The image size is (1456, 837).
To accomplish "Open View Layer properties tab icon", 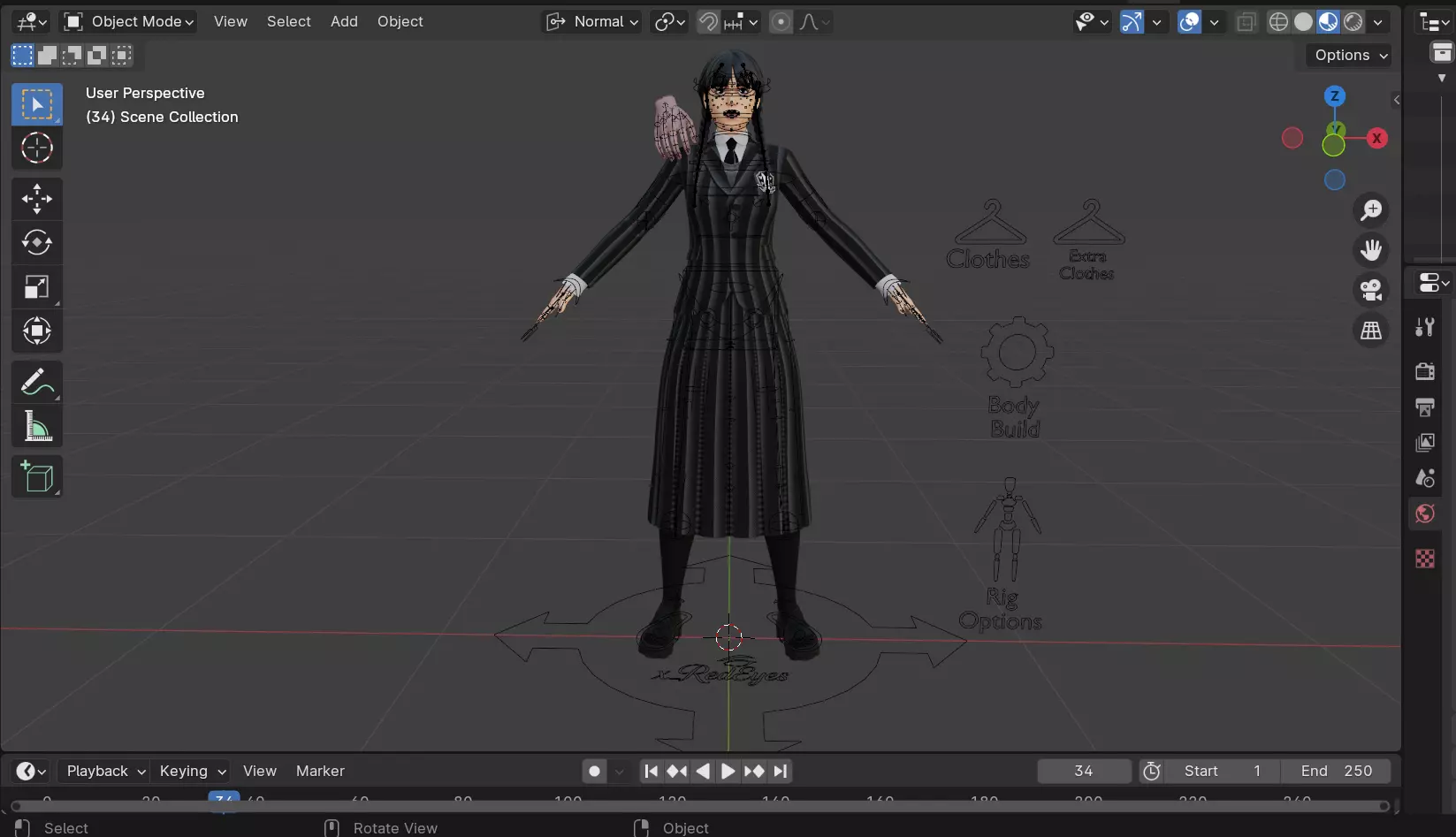I will [x=1425, y=442].
